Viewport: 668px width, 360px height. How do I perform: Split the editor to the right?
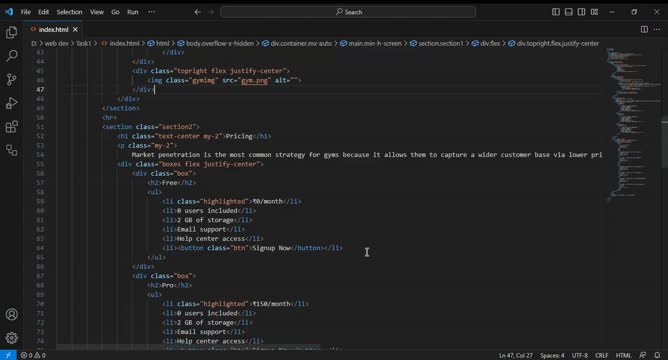click(644, 29)
